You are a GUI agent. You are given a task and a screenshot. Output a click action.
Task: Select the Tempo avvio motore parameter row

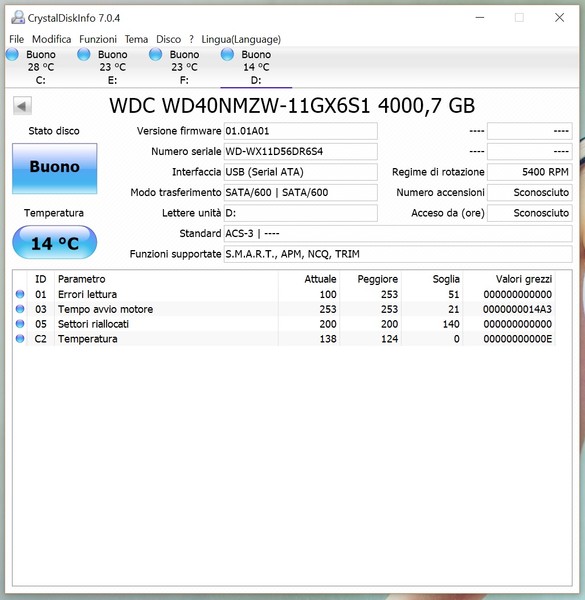tap(284, 309)
